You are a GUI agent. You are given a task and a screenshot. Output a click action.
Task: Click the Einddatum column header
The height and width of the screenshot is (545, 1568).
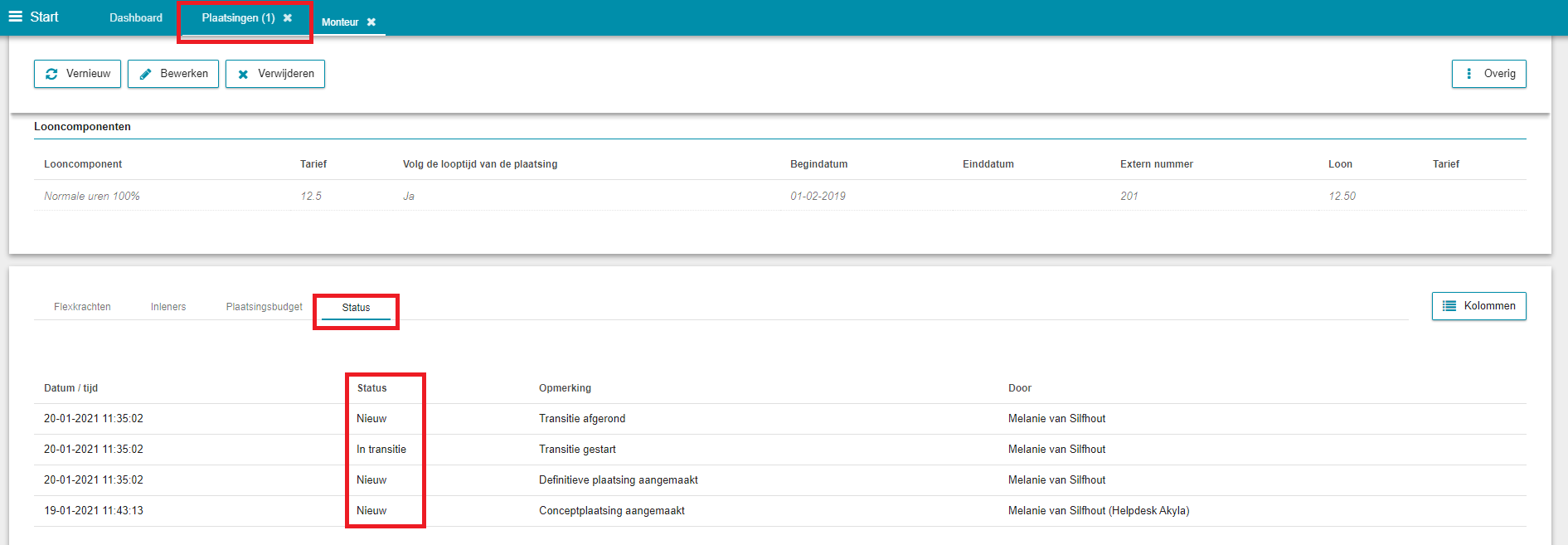click(988, 164)
